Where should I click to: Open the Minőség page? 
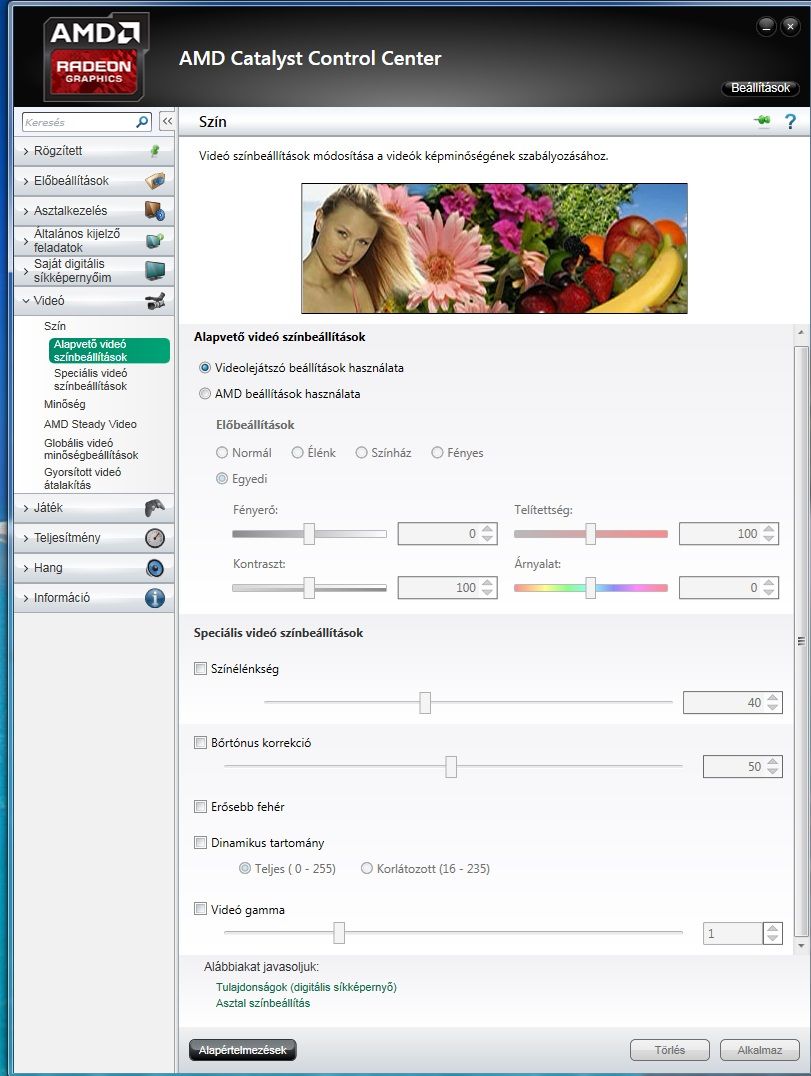(64, 404)
